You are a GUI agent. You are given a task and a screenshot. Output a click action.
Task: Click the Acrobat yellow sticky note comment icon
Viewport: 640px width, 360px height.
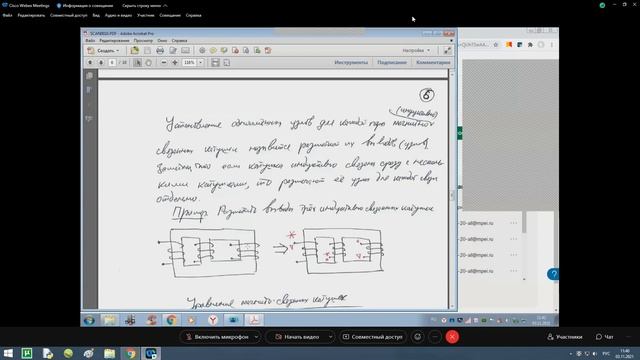(213, 51)
